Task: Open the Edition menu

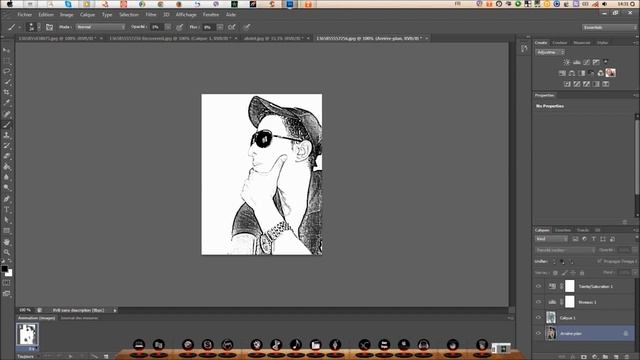Action: coord(46,15)
